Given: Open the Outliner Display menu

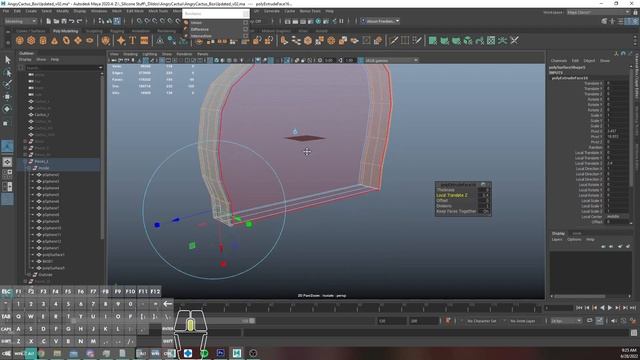Looking at the screenshot, I should point(25,60).
